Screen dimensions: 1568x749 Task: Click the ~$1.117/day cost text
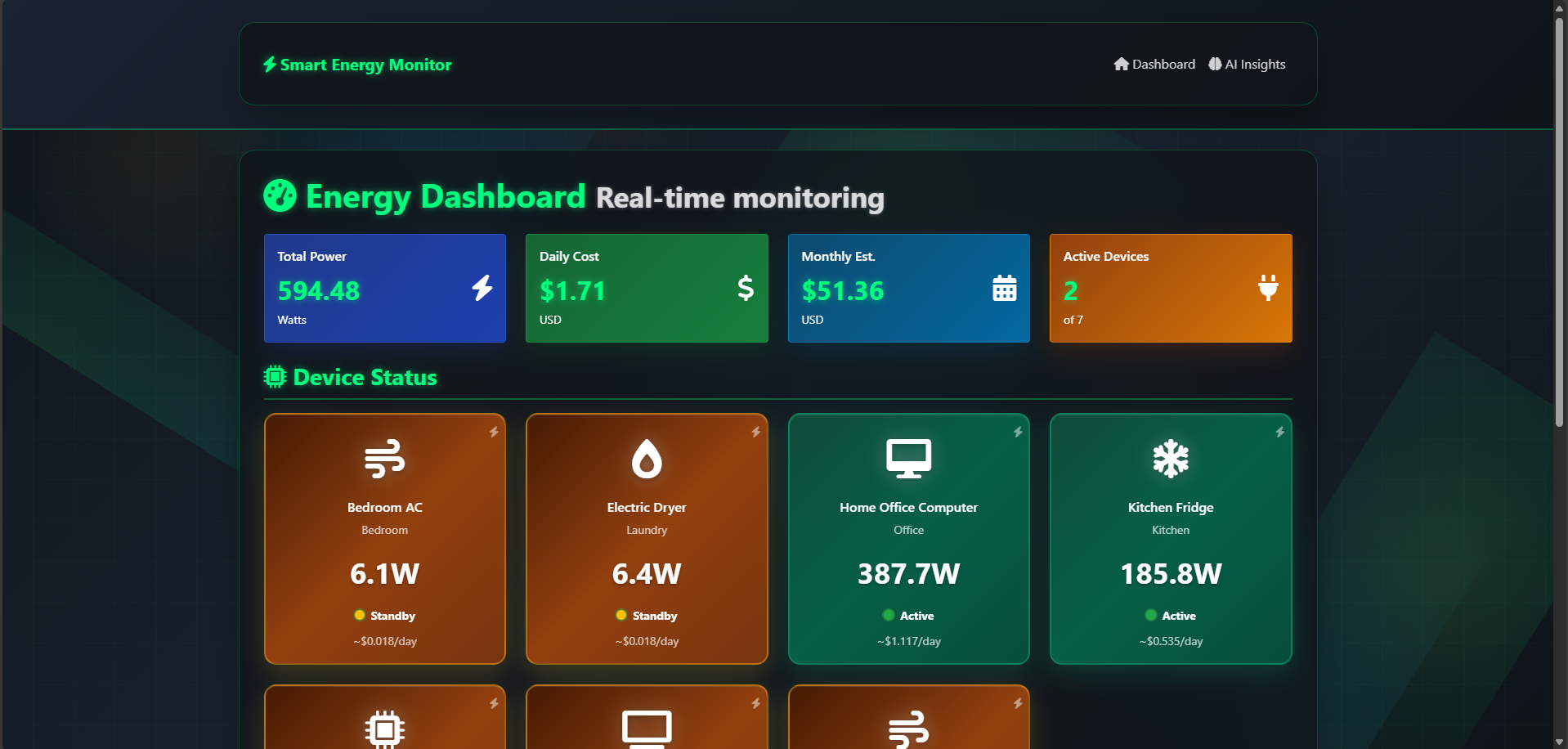pos(909,641)
